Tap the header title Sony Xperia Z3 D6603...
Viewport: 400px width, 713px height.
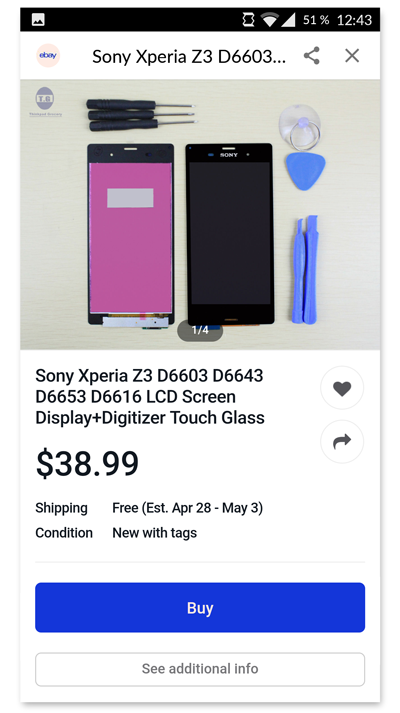tap(189, 57)
